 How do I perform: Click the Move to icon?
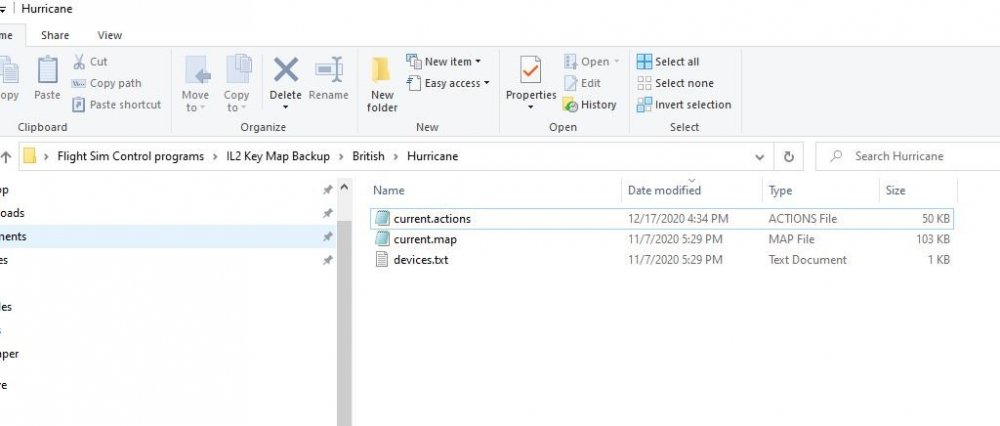[198, 70]
